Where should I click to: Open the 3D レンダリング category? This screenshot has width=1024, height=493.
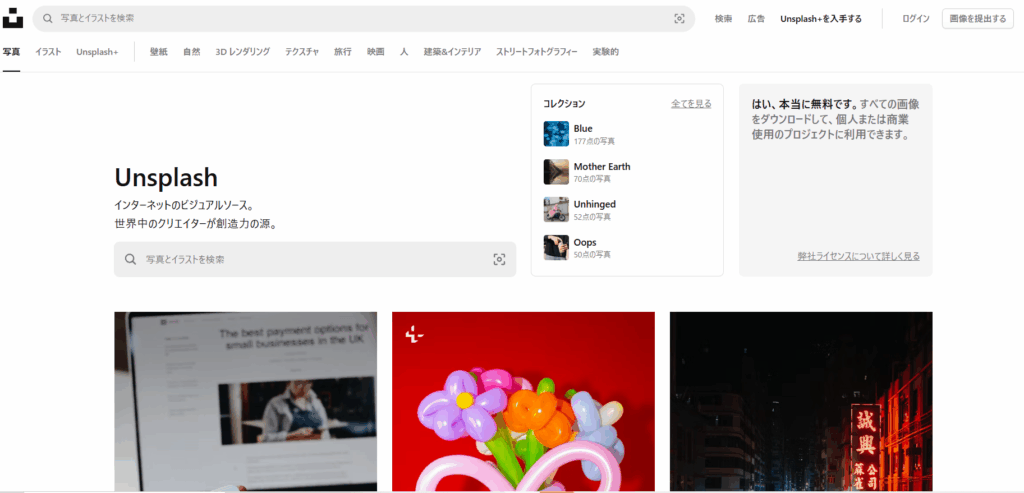click(242, 52)
